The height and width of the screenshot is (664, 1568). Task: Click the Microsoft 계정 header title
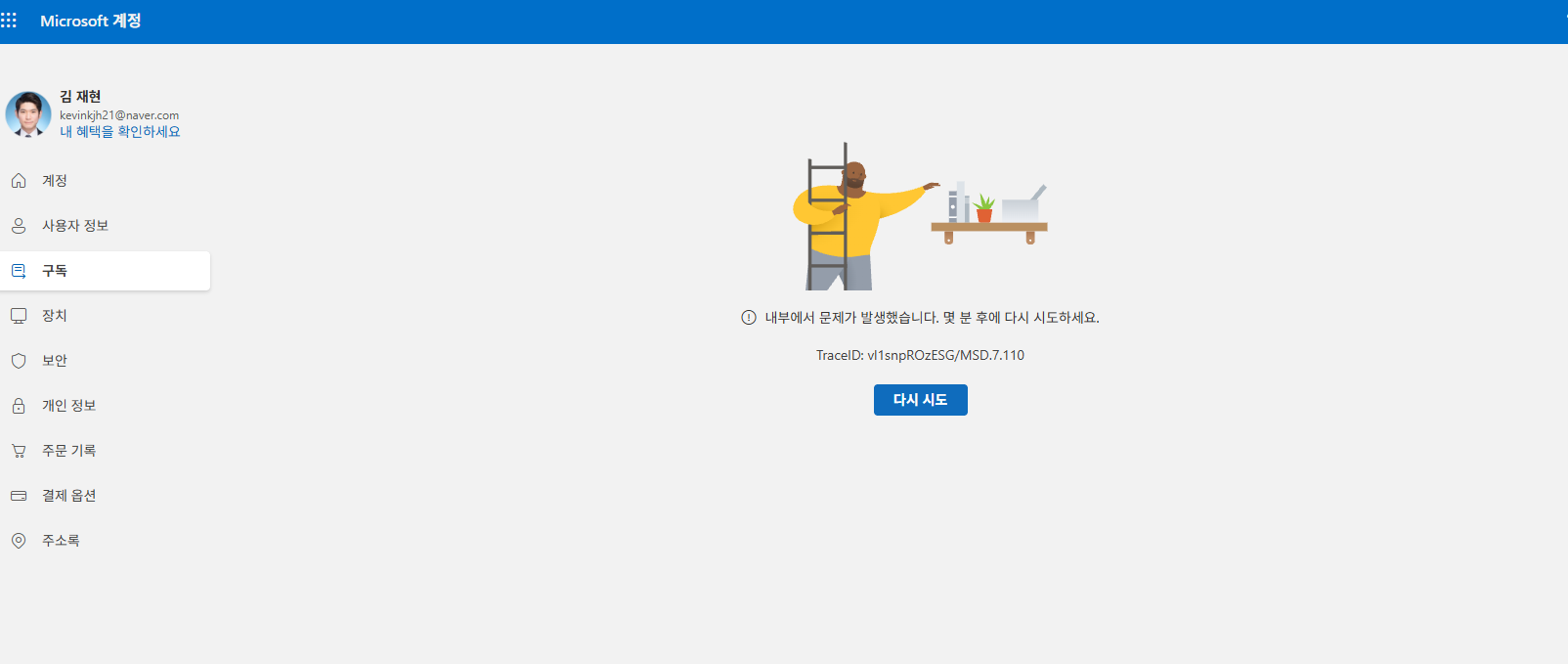click(x=90, y=21)
